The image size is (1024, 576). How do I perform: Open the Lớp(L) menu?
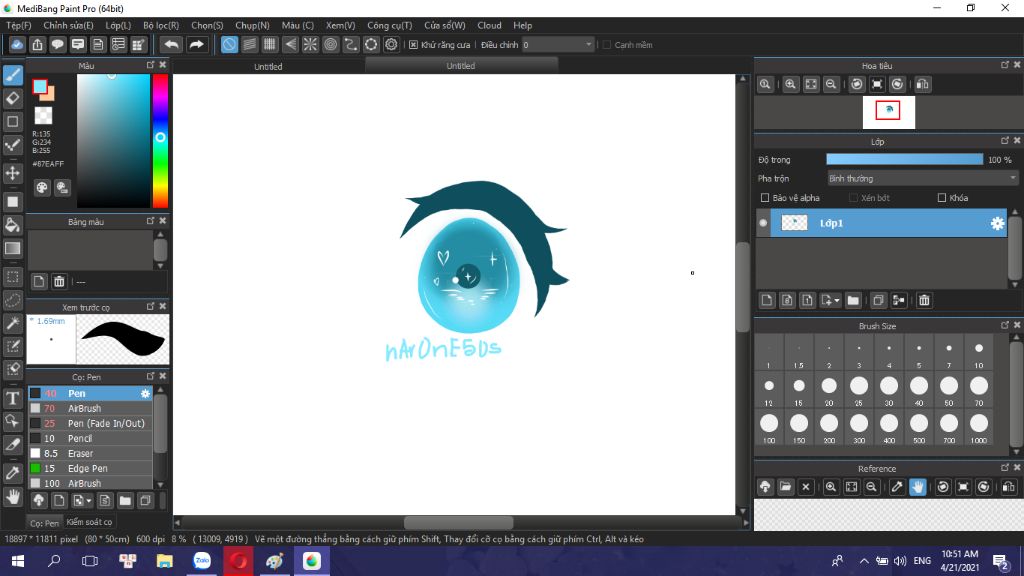point(118,25)
